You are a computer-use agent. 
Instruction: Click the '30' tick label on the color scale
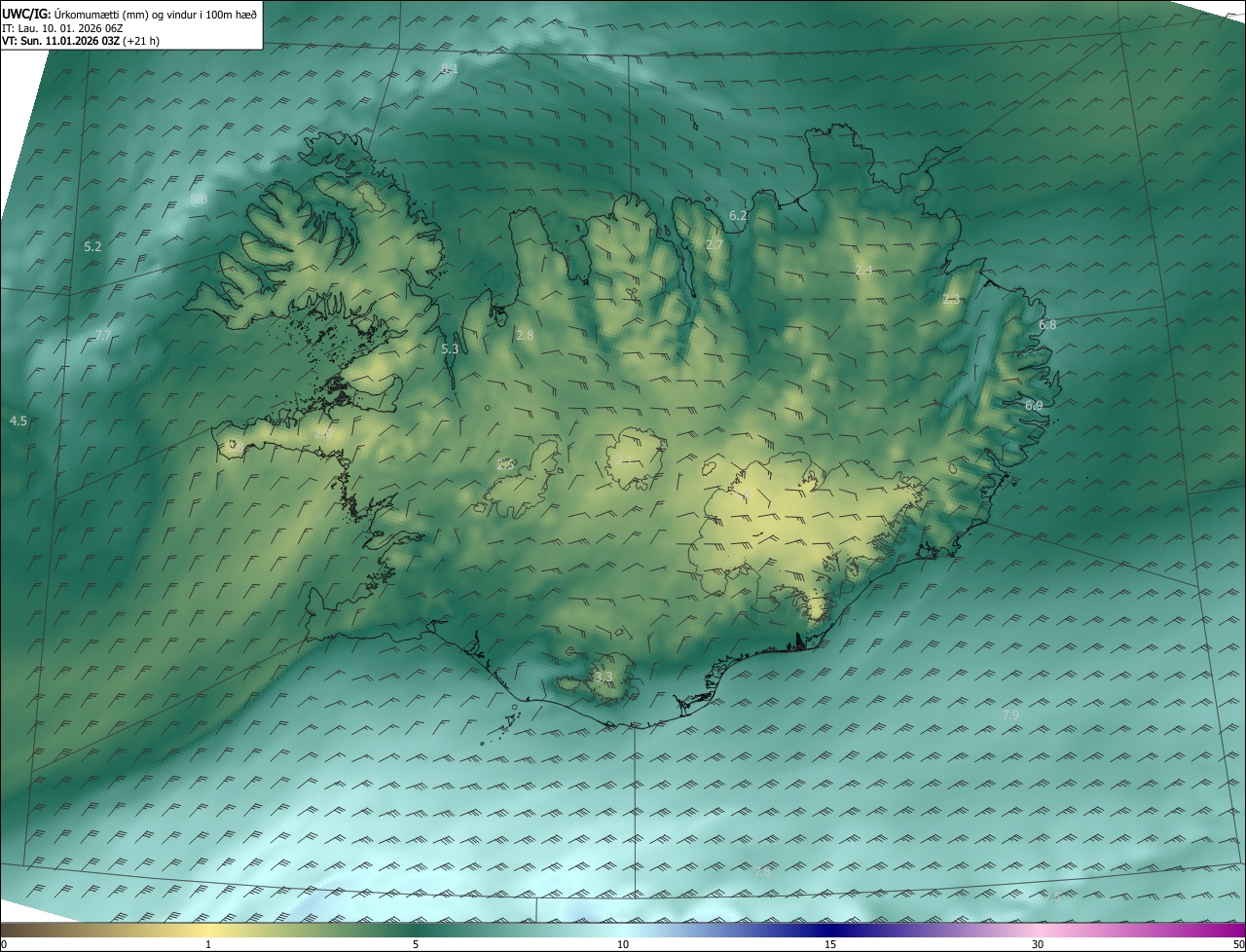click(x=1038, y=945)
